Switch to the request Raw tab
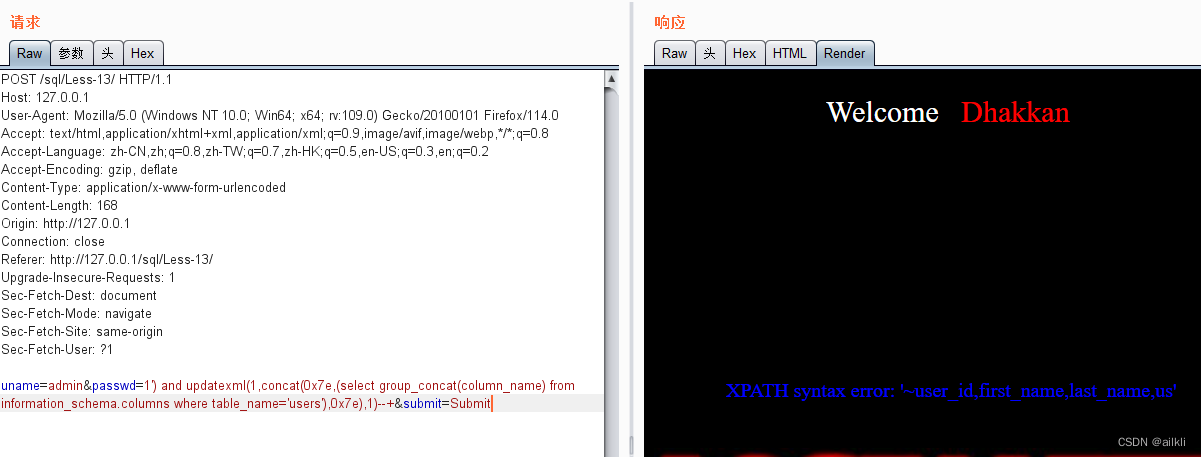The height and width of the screenshot is (457, 1201). coord(29,53)
